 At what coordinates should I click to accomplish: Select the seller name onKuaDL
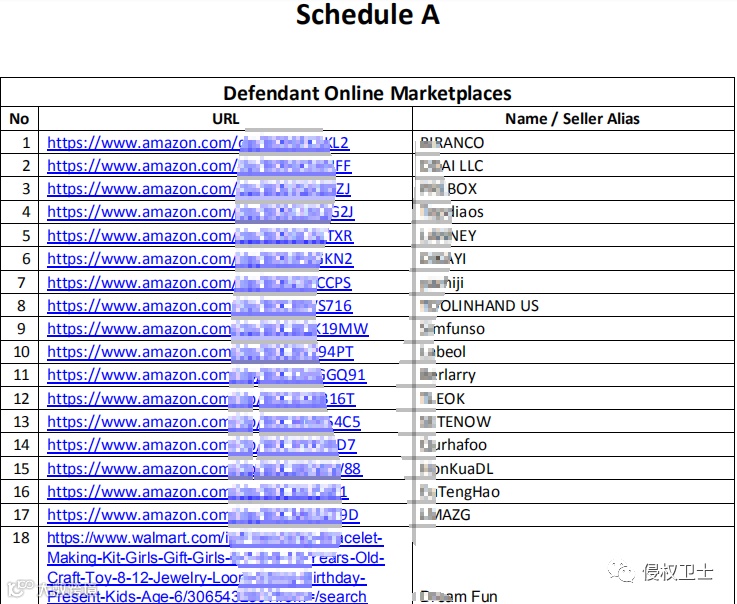[456, 469]
